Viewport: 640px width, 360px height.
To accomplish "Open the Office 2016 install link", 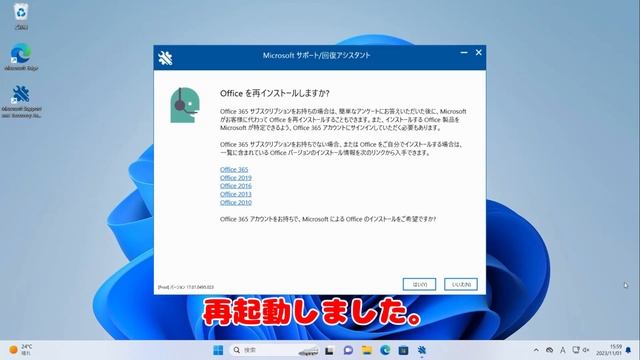I will (236, 186).
